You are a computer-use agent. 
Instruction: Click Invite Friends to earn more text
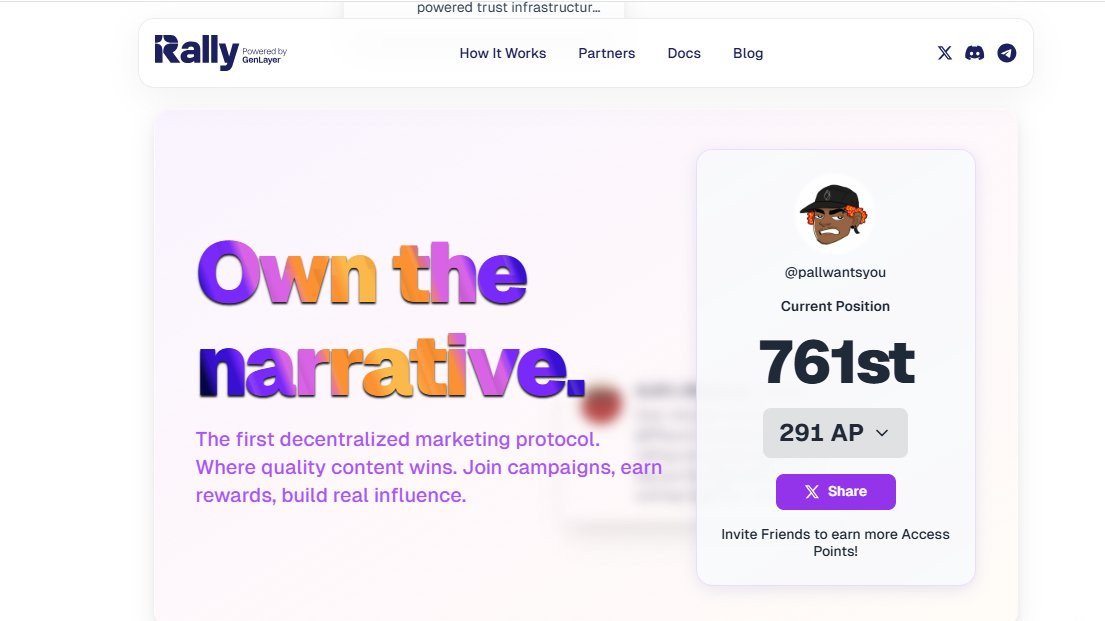pyautogui.click(x=835, y=543)
